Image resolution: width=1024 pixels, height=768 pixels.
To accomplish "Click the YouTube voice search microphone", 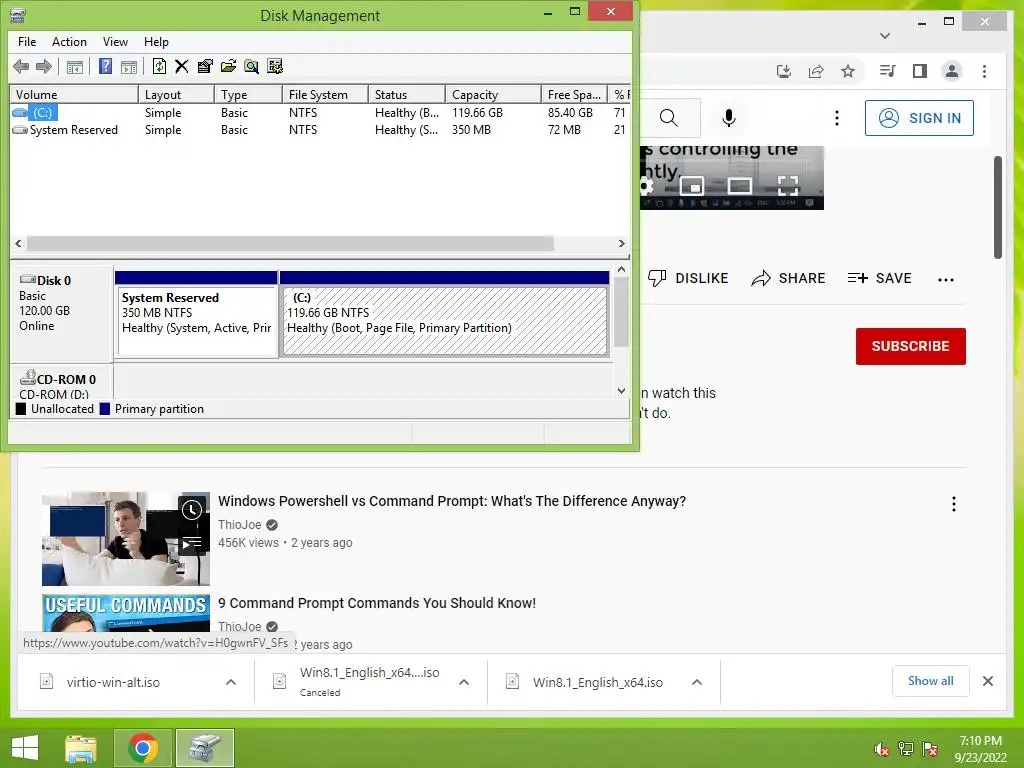I will tap(729, 118).
